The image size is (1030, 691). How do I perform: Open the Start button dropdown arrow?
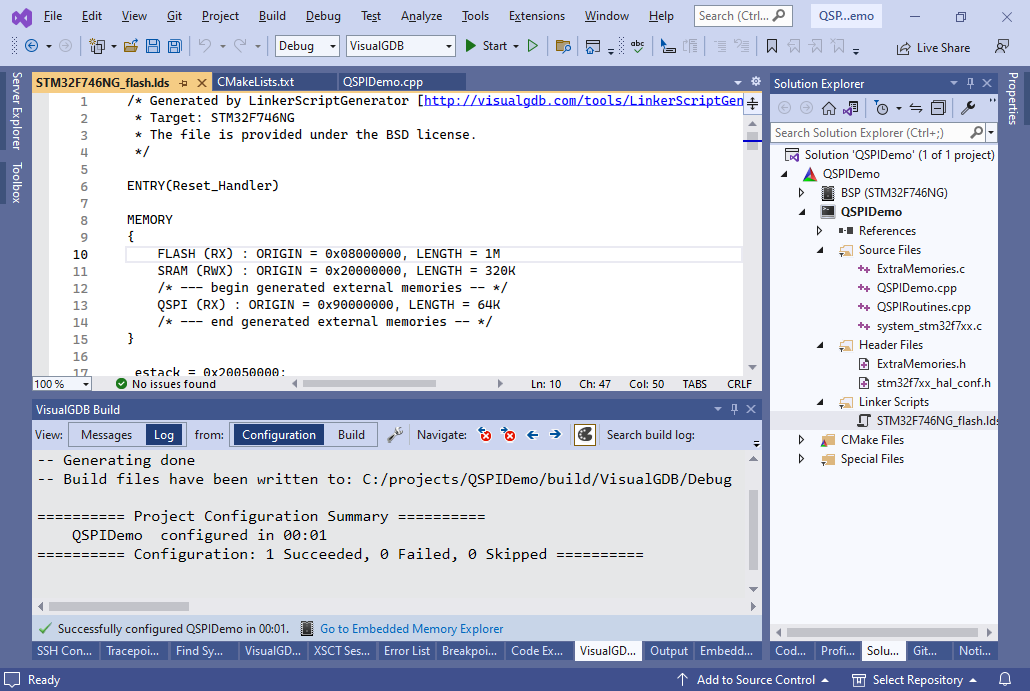(x=516, y=46)
